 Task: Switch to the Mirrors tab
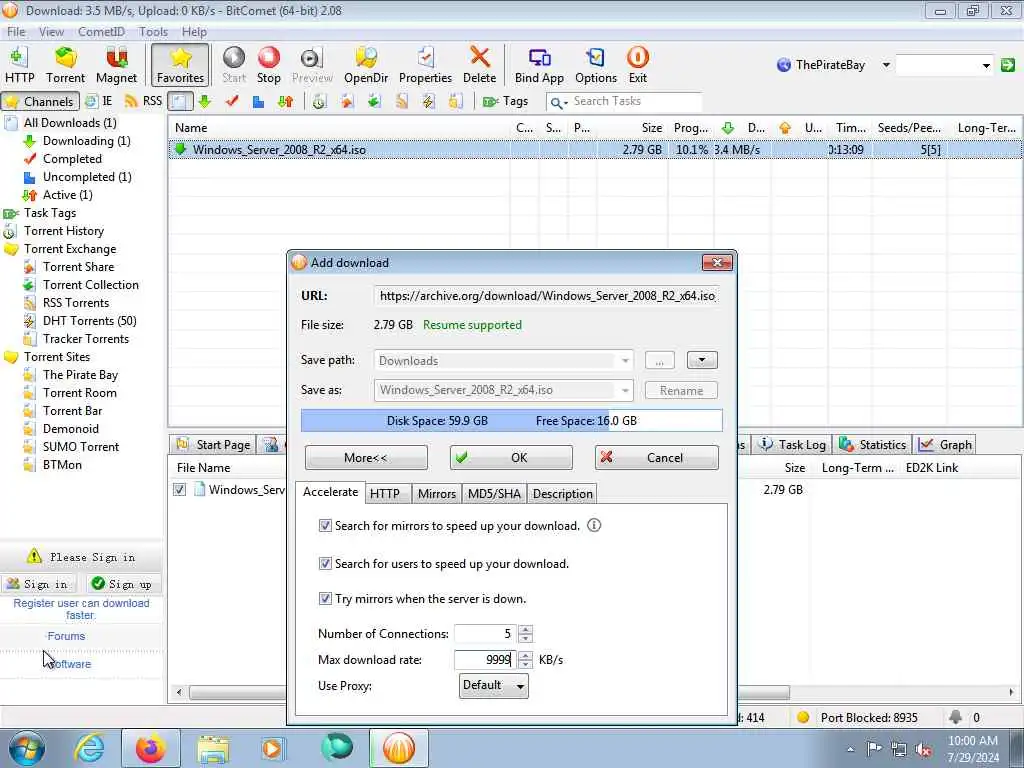[x=436, y=494]
